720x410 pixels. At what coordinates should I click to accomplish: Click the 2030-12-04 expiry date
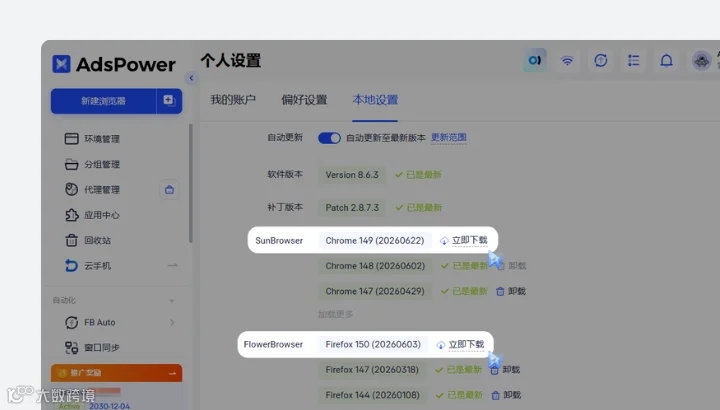pos(109,406)
